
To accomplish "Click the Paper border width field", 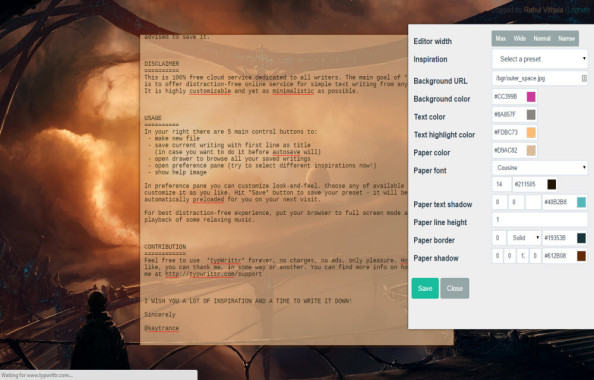I will click(x=499, y=238).
